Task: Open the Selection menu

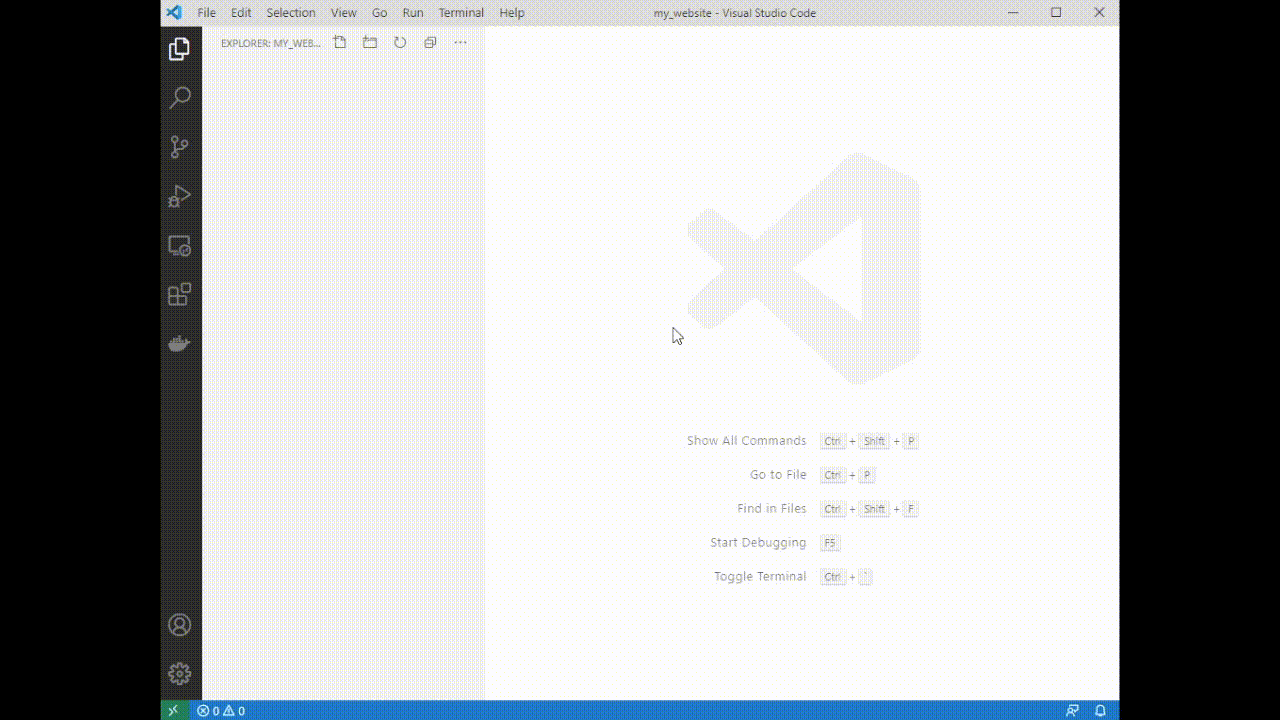Action: pyautogui.click(x=290, y=12)
